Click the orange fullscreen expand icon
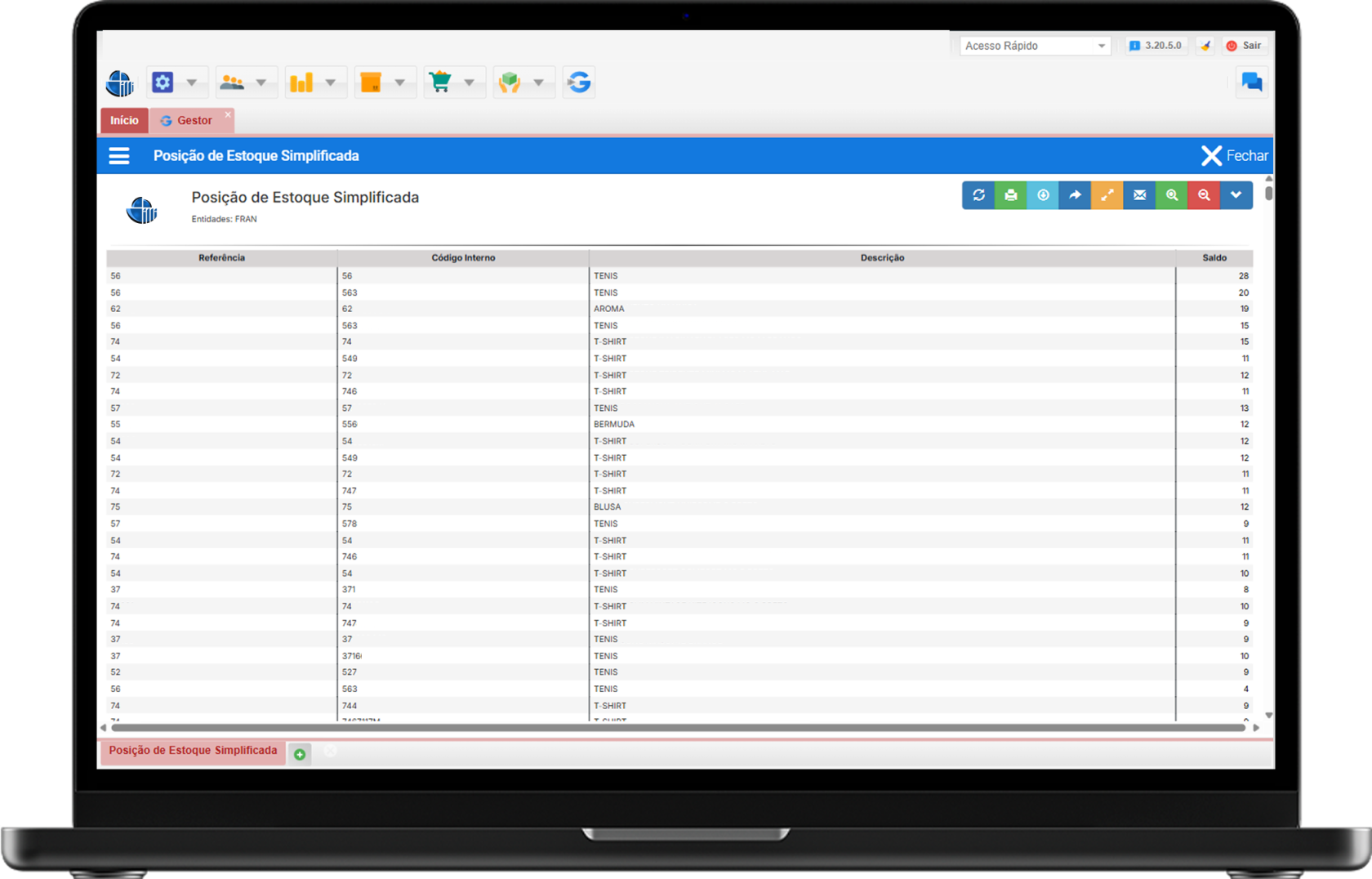Image resolution: width=1372 pixels, height=879 pixels. coord(1107,195)
